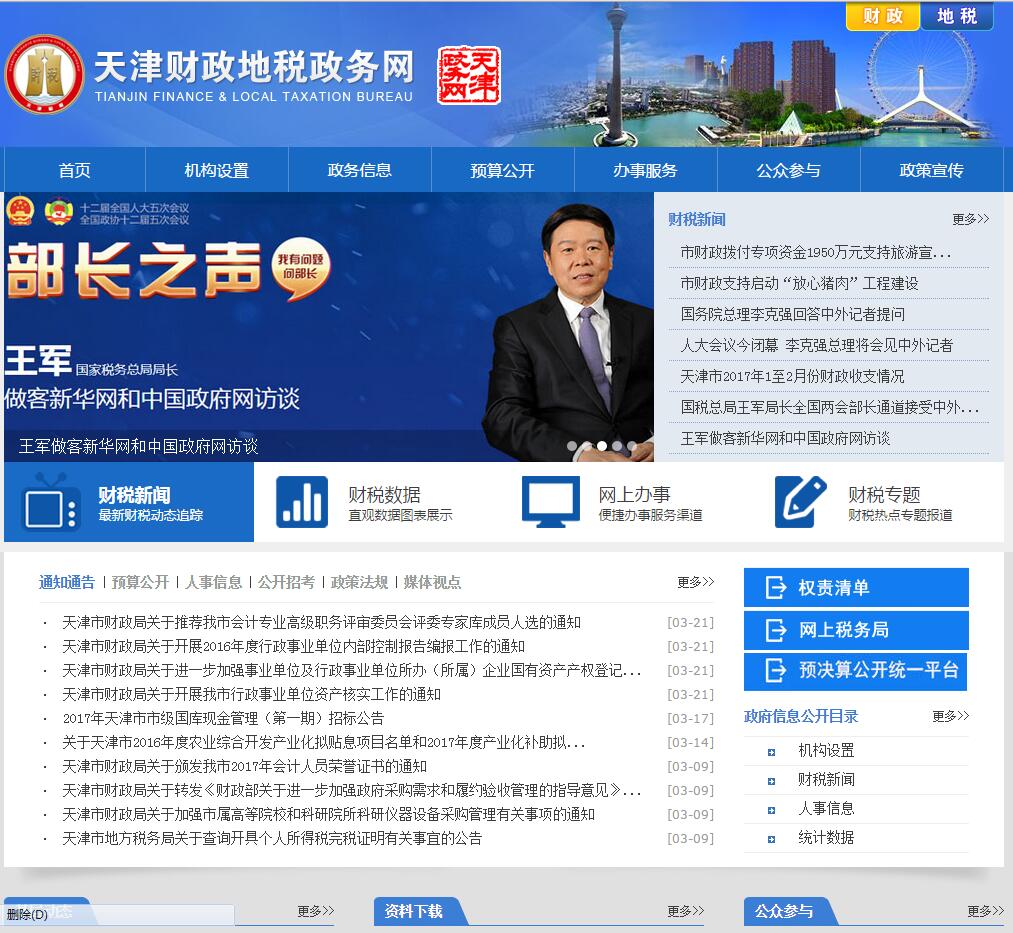
Task: Click the arrow icon on 权责清单 button
Action: (775, 588)
